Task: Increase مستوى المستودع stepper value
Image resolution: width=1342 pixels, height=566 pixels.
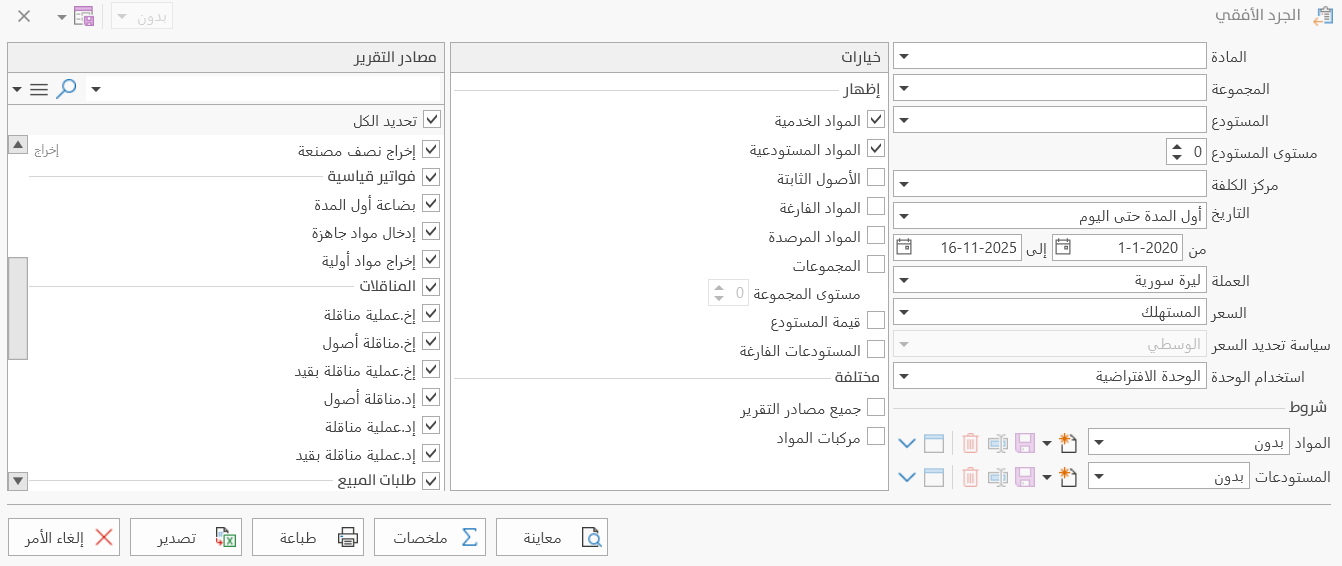Action: point(1176,147)
